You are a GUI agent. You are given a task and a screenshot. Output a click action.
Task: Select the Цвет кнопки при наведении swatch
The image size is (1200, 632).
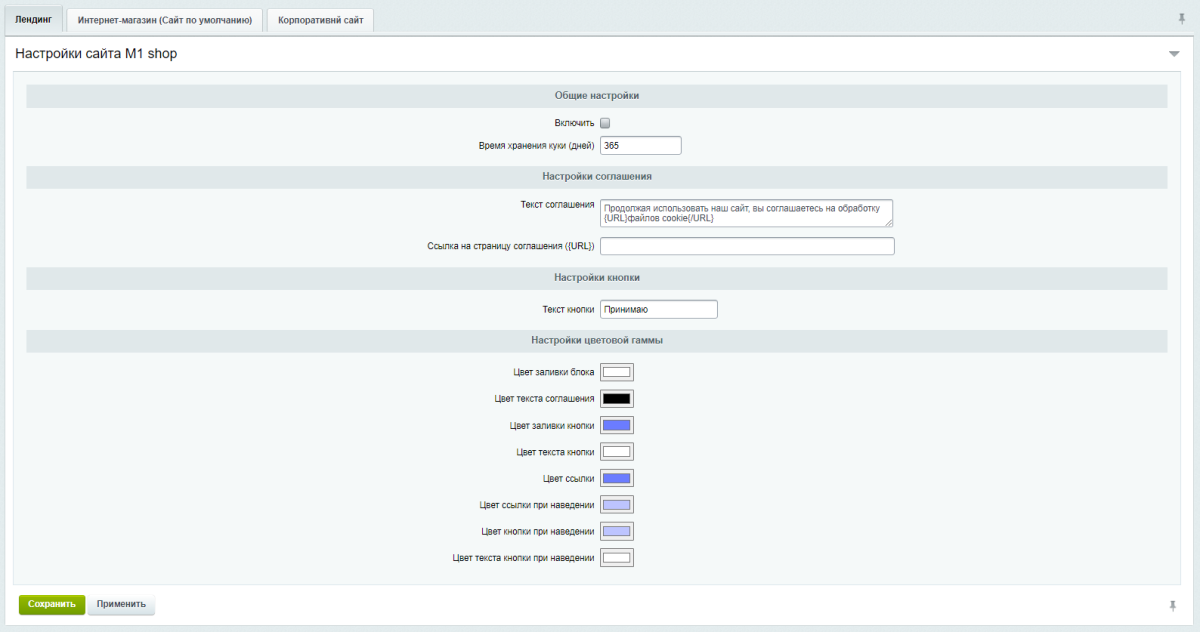coord(616,531)
